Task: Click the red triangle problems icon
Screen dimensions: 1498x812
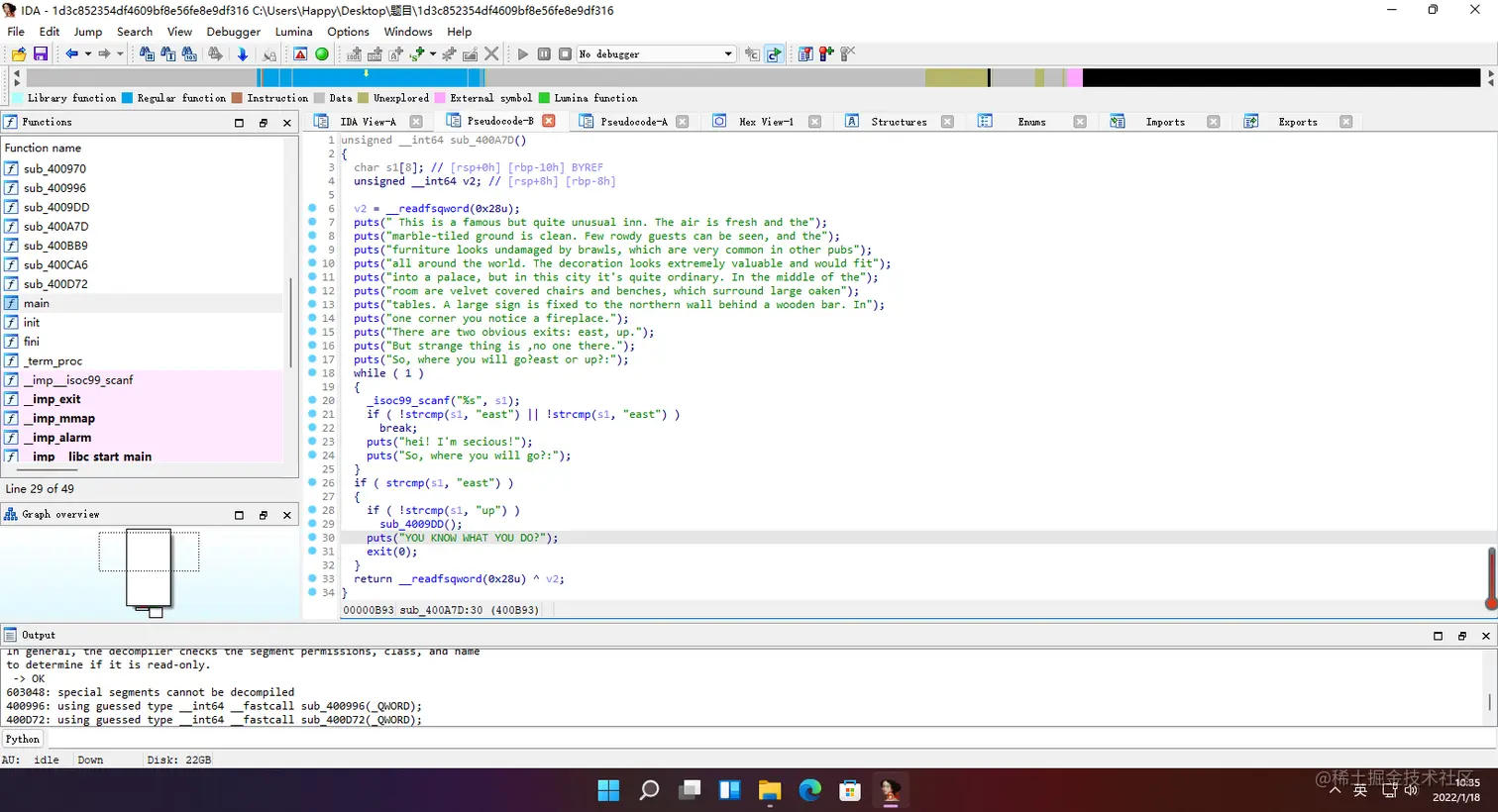Action: 300,54
